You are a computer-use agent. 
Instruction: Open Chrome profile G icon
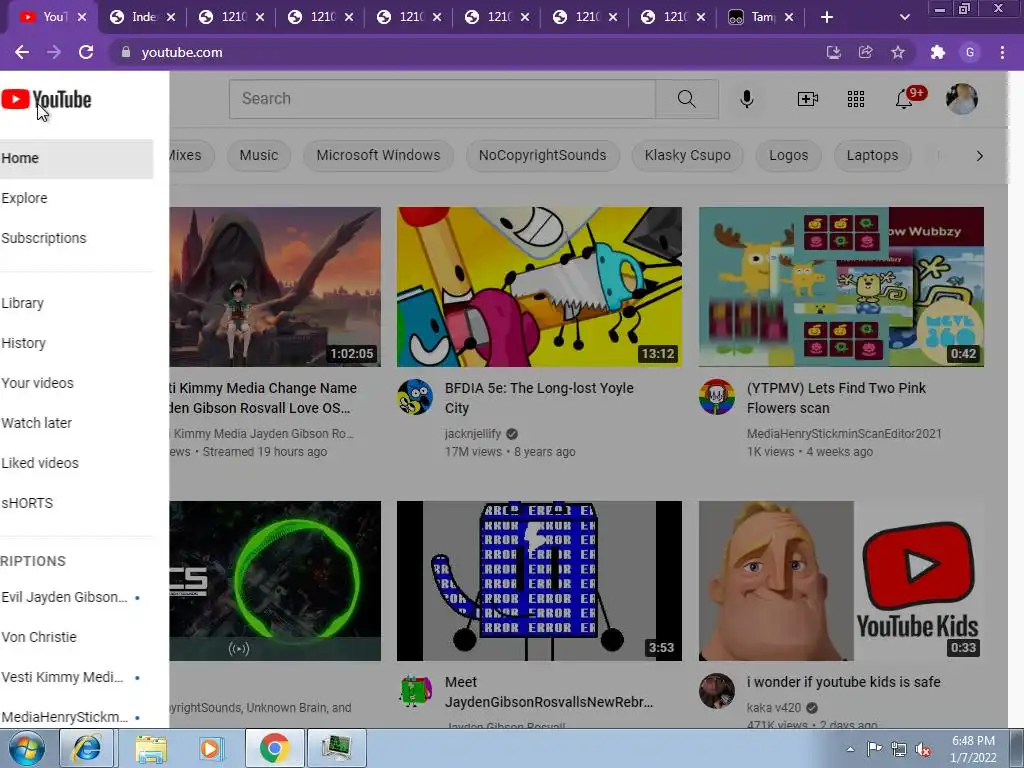[x=970, y=52]
